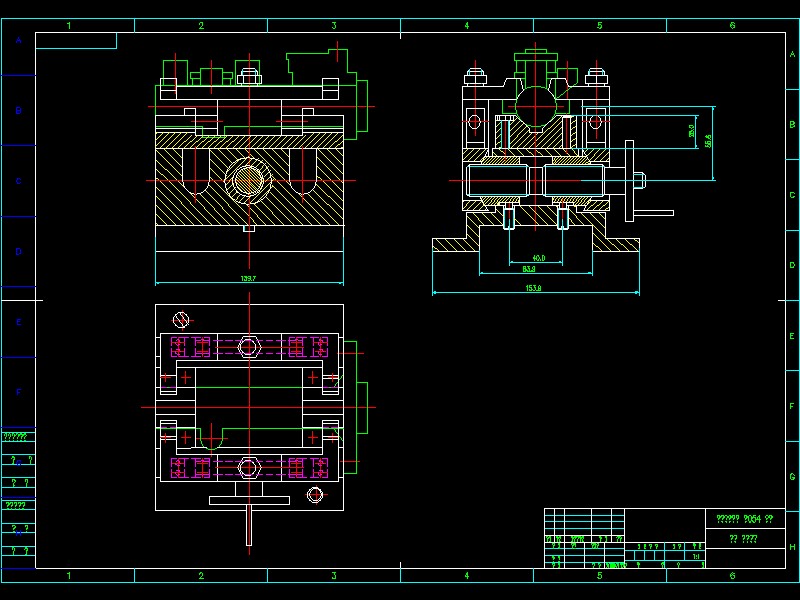Click zone letter H on right border
The width and height of the screenshot is (800, 600).
792,547
